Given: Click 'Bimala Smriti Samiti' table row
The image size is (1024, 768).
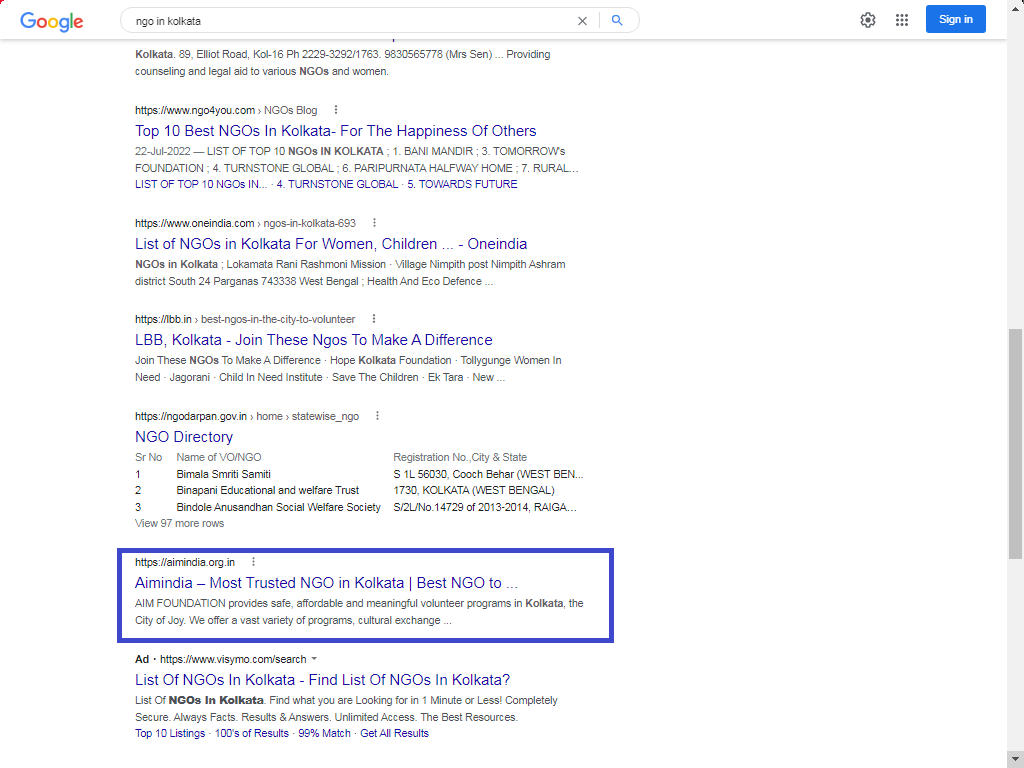Looking at the screenshot, I should [x=359, y=474].
